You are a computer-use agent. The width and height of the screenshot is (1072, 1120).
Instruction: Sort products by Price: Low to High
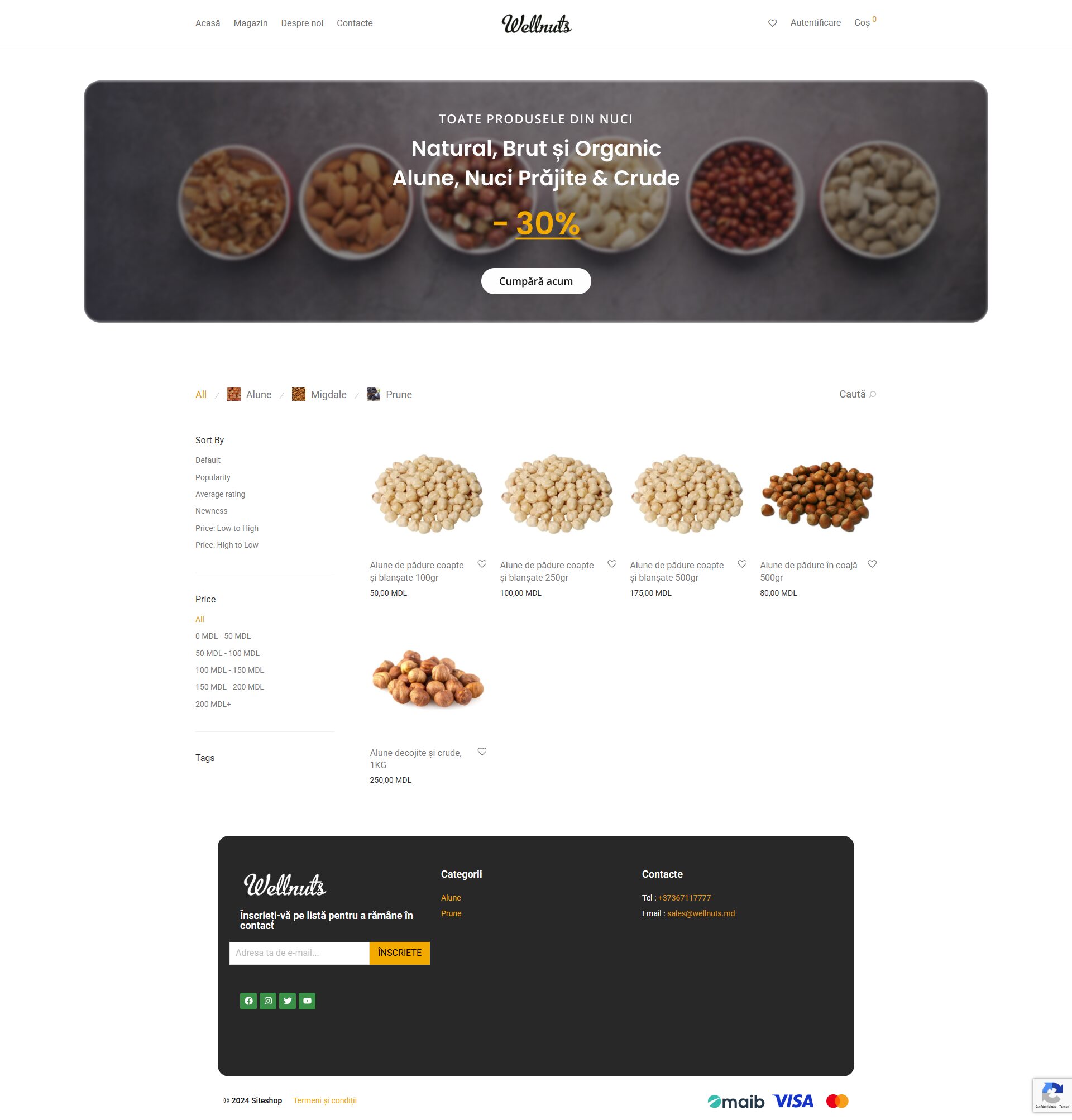click(x=227, y=528)
